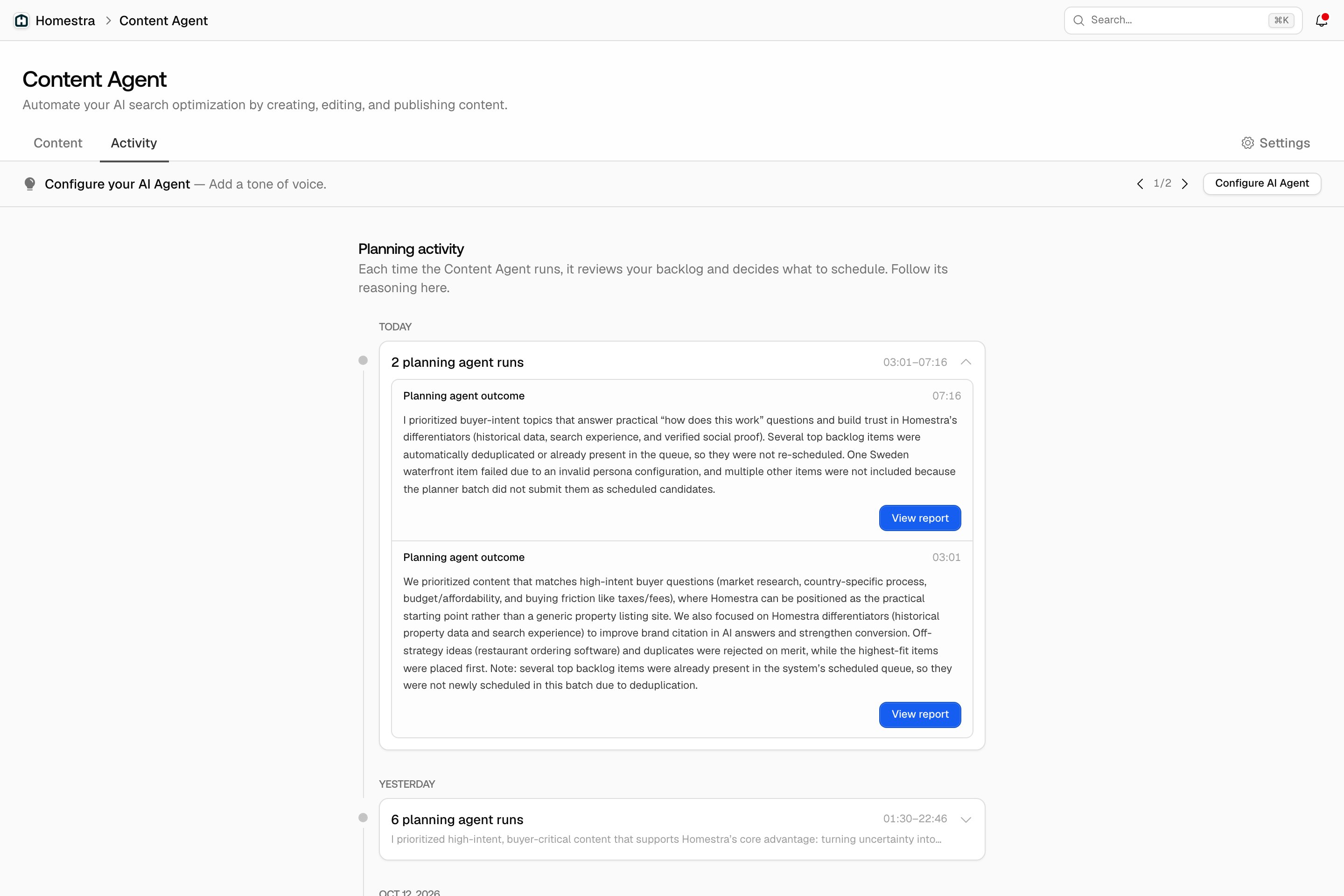Click the 'YESTERDAY' date label
Image resolution: width=1344 pixels, height=896 pixels.
[407, 784]
